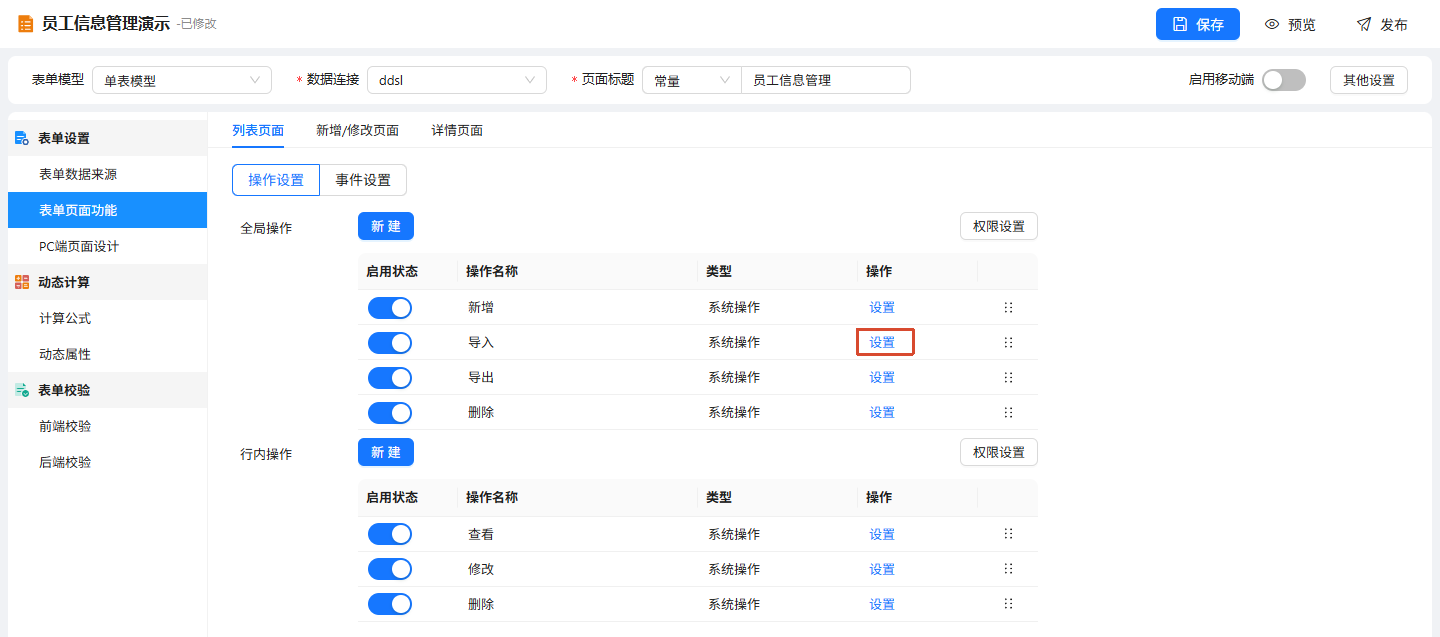Open the 表单模型 dropdown

click(x=182, y=80)
